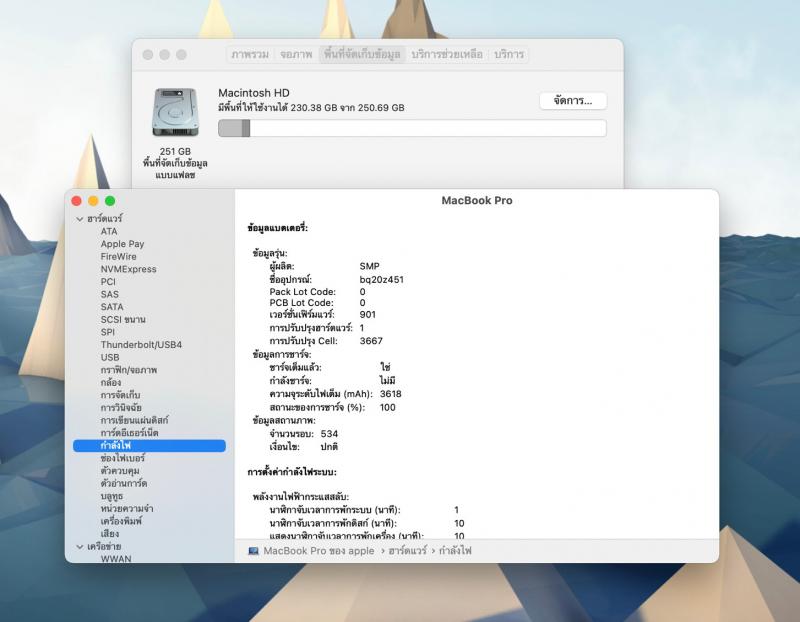Select การ์ดอีเธอร์เน็ต in sidebar
Viewport: 800px width, 622px height.
pyautogui.click(x=130, y=433)
